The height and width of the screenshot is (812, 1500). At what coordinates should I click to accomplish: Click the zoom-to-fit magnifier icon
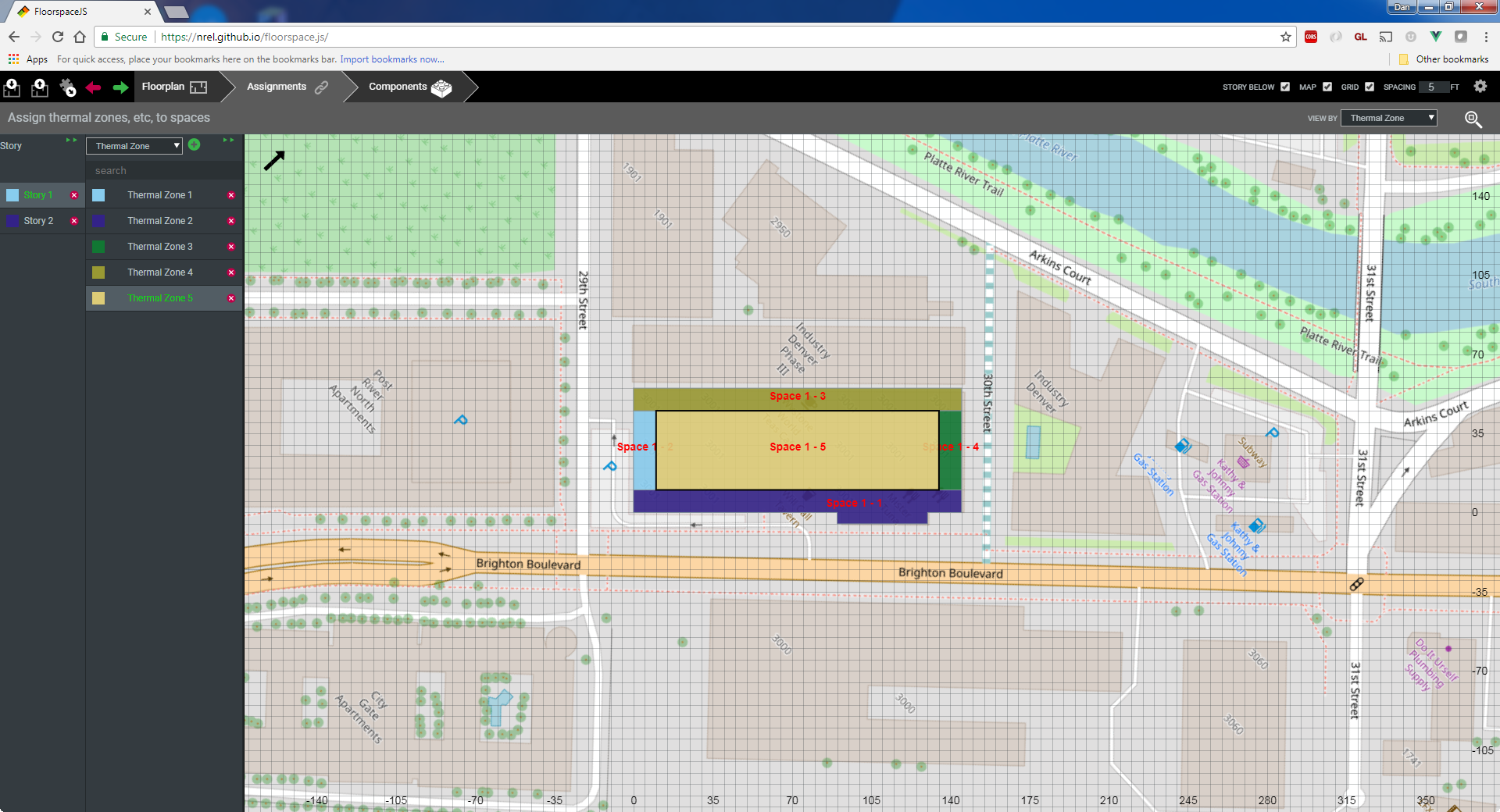tap(1473, 119)
